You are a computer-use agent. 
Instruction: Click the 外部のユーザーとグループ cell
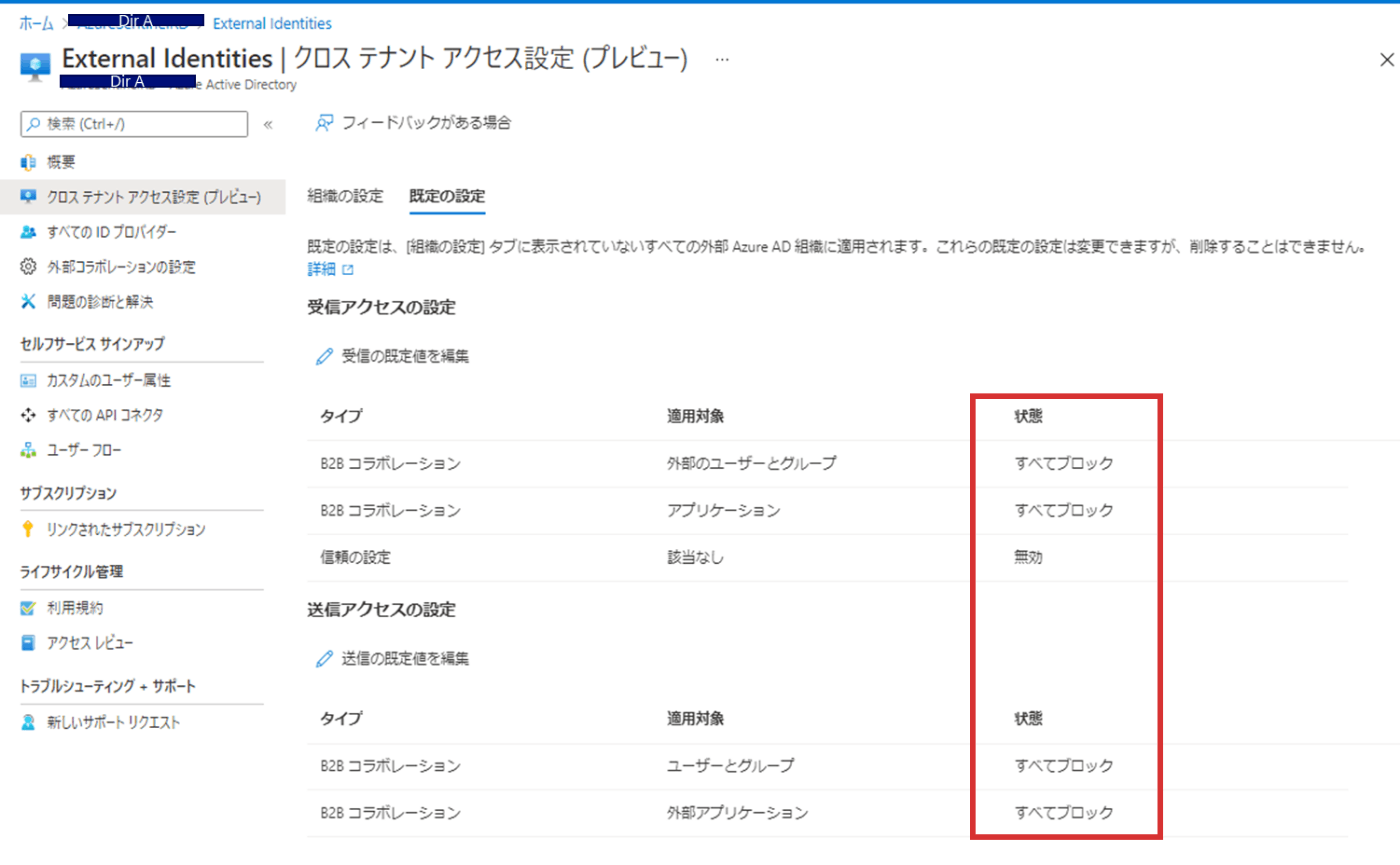pos(751,463)
